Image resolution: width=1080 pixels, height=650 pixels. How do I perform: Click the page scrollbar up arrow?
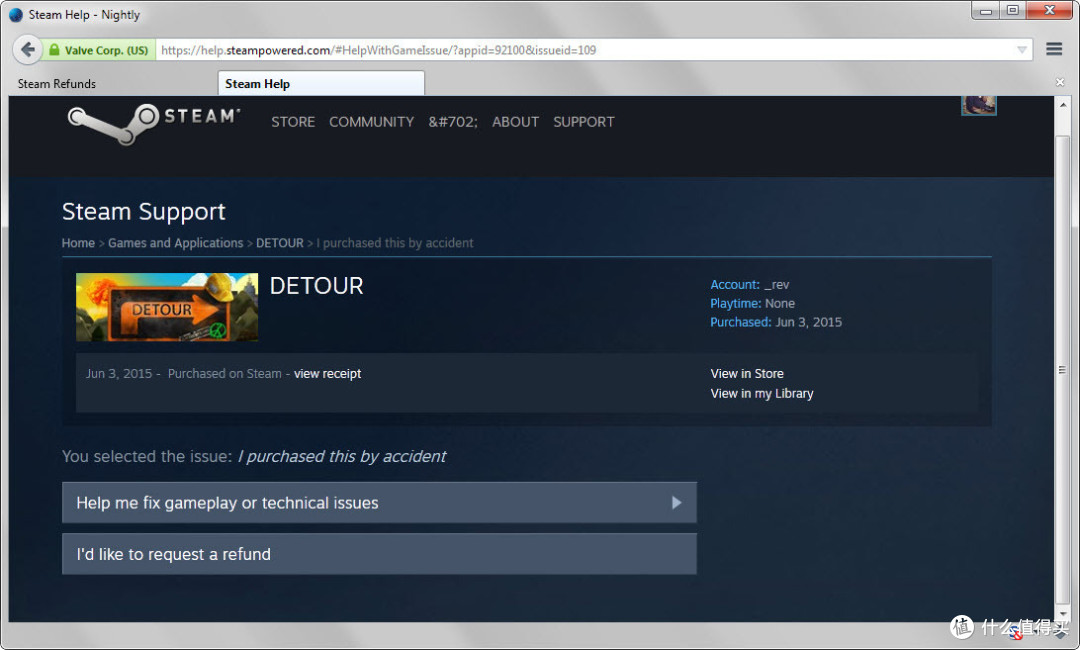[1063, 105]
